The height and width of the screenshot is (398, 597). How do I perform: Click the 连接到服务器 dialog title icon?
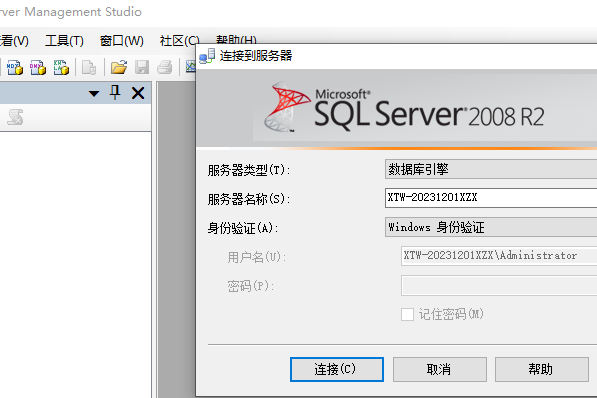[x=207, y=56]
